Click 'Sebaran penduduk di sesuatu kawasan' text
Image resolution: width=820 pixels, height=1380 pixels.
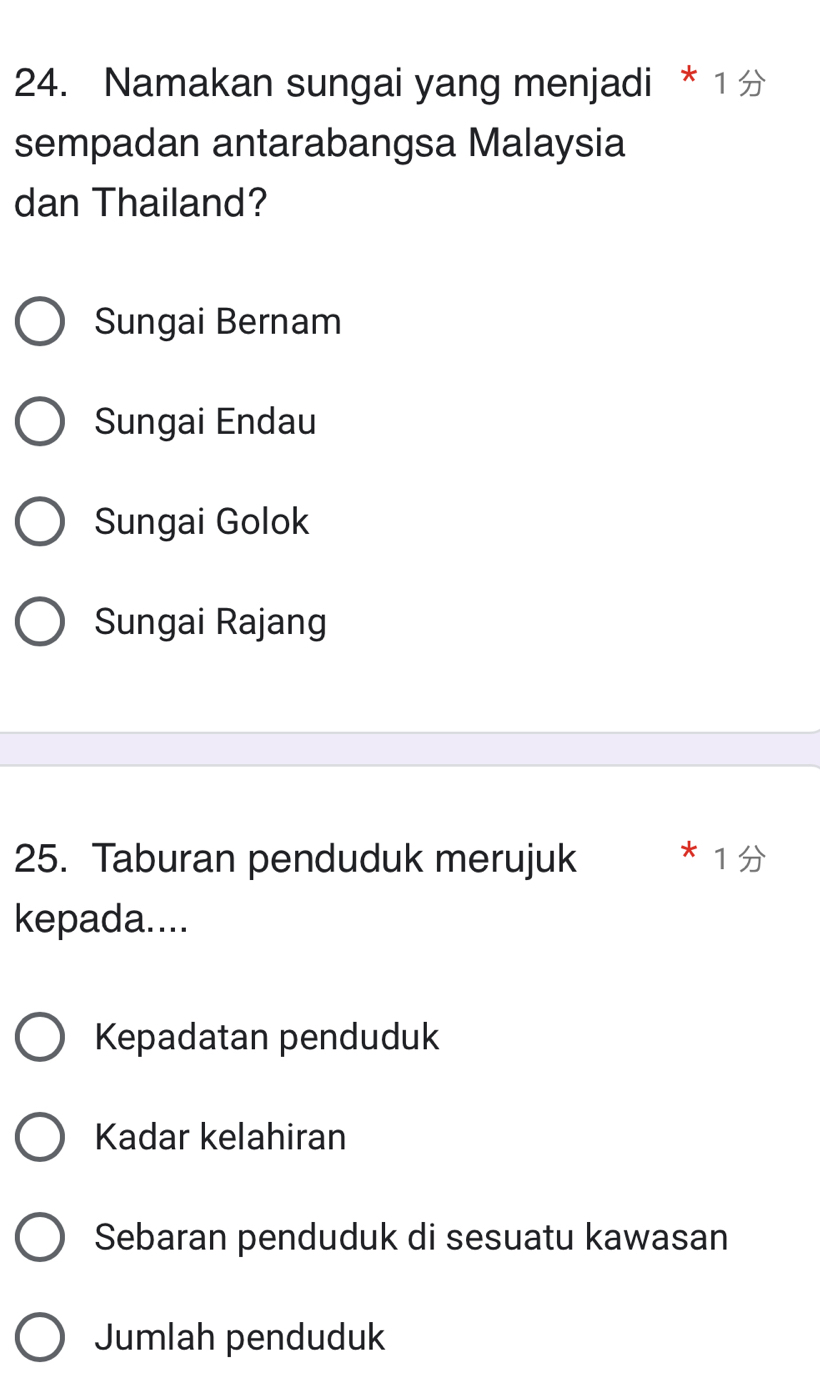411,1237
